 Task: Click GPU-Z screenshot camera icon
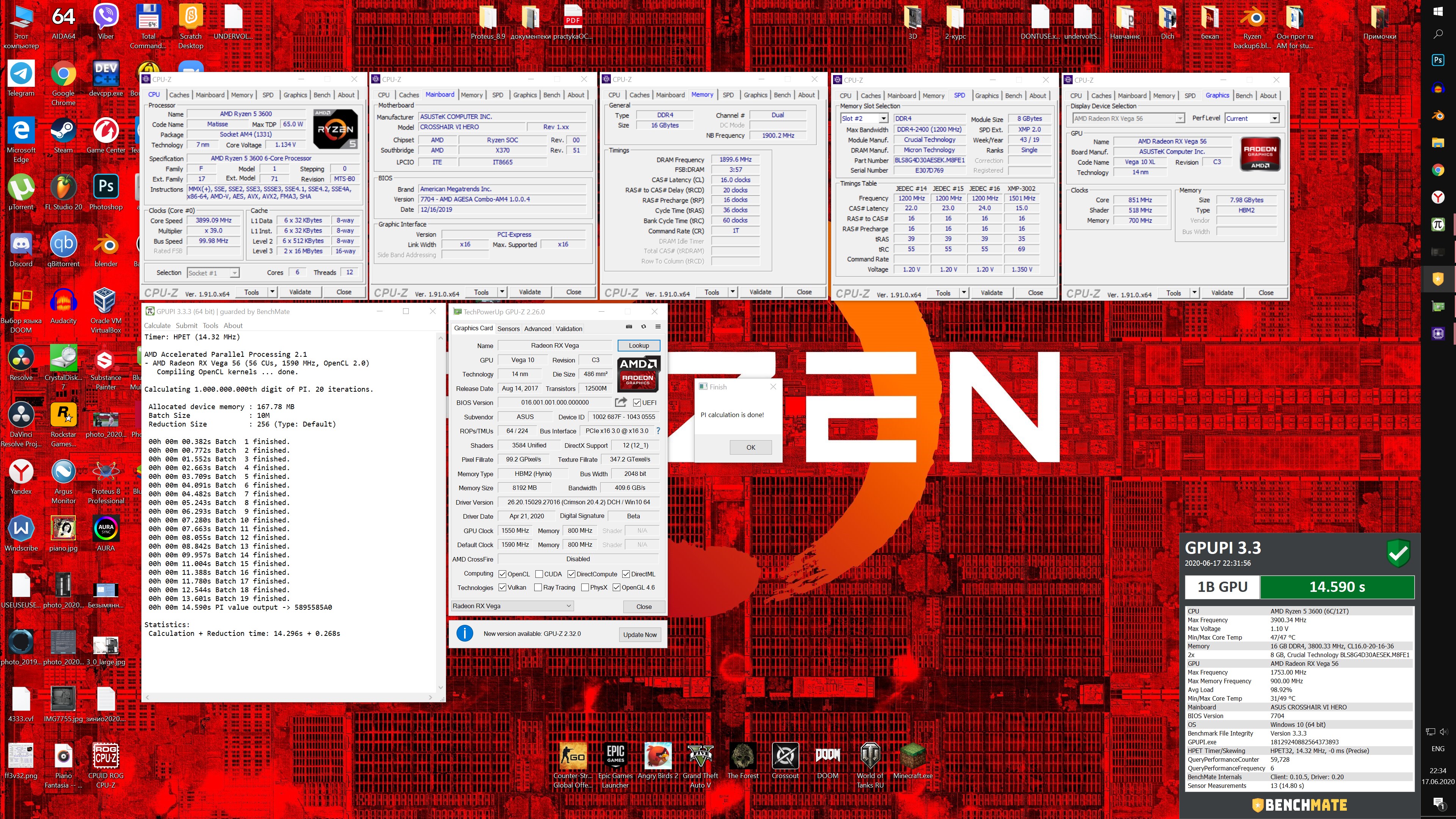click(x=629, y=327)
